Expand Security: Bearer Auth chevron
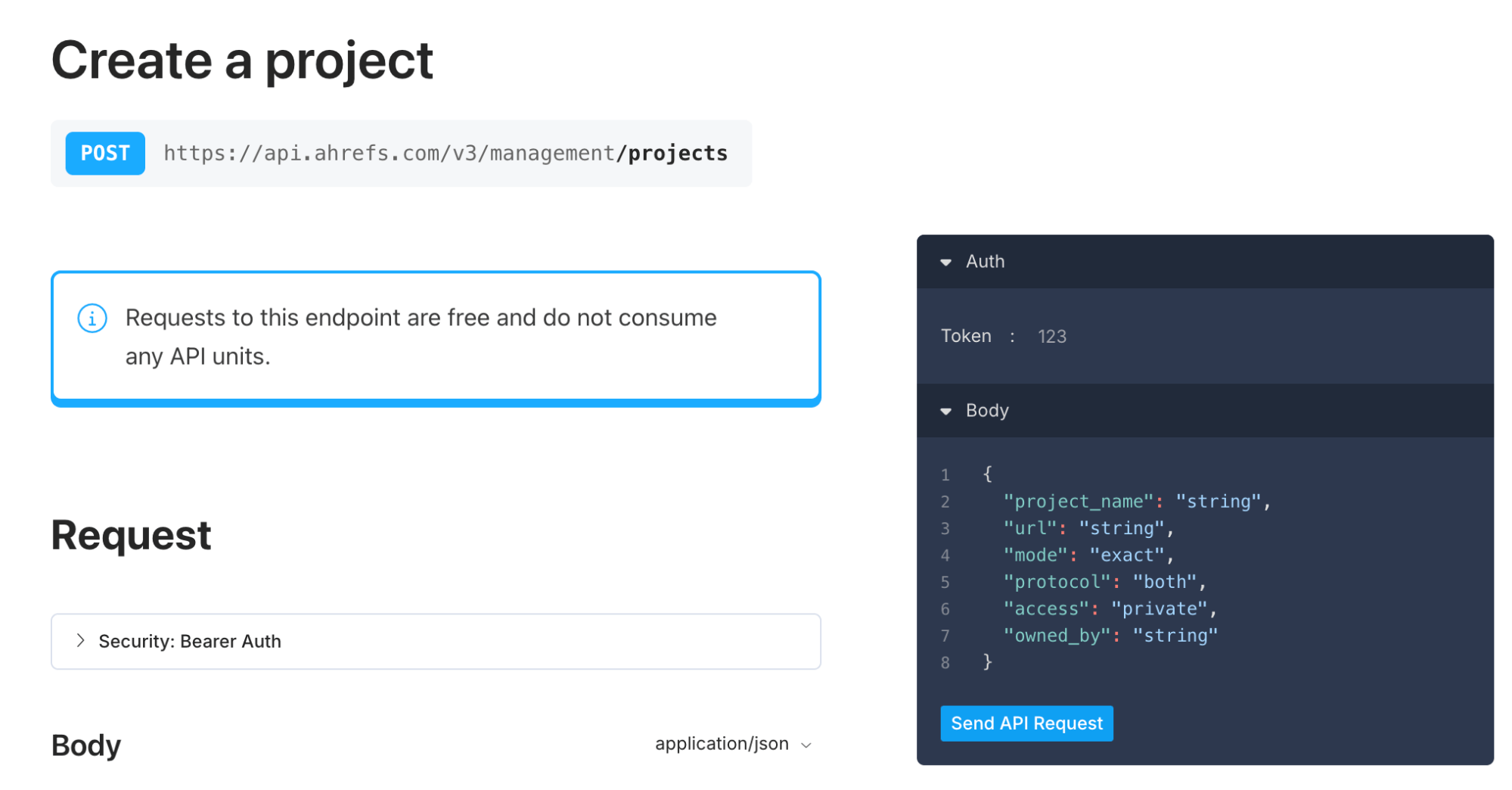The image size is (1512, 790). (80, 641)
